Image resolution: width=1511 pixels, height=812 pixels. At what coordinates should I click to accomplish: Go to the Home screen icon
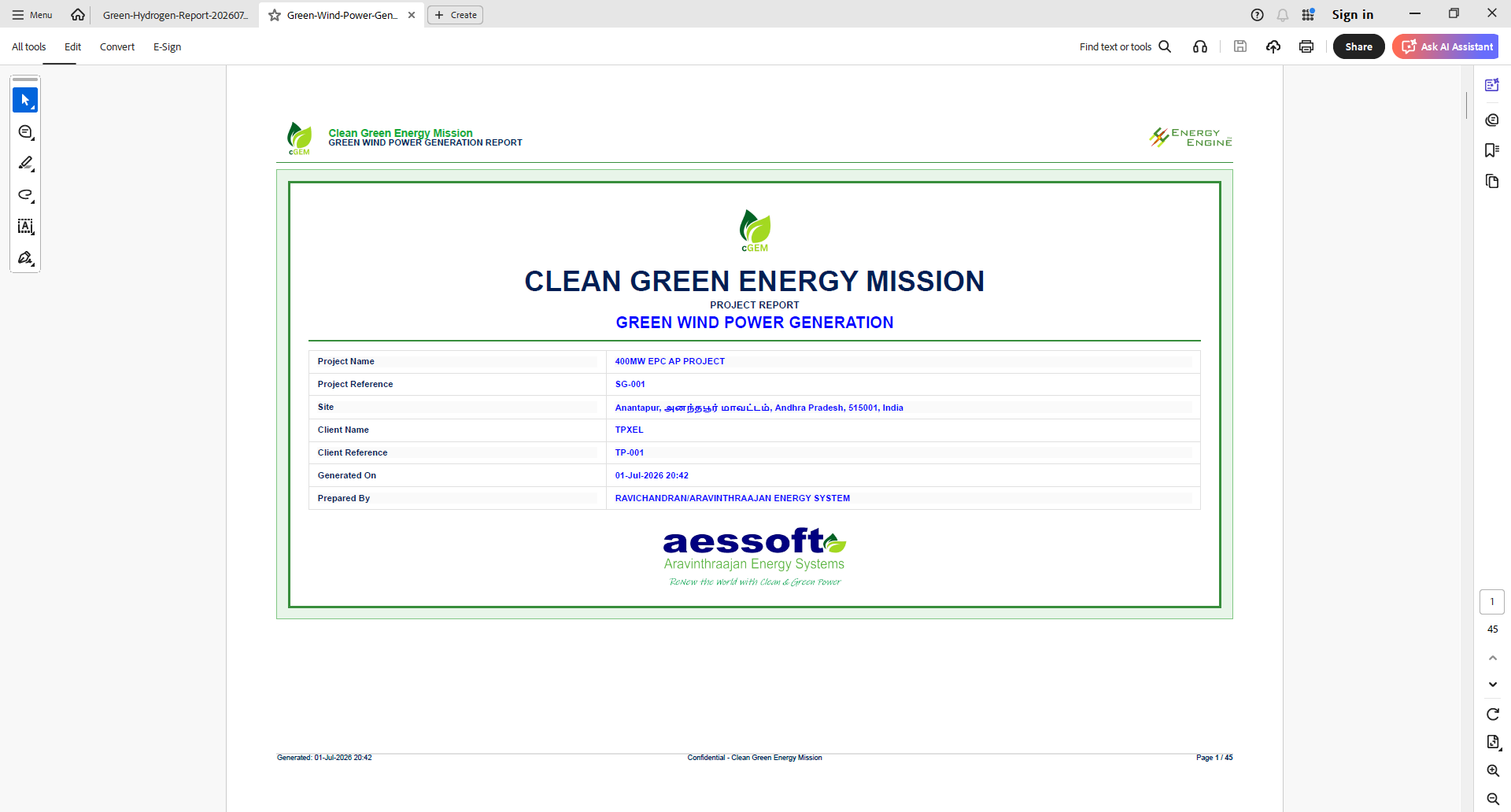(x=78, y=15)
